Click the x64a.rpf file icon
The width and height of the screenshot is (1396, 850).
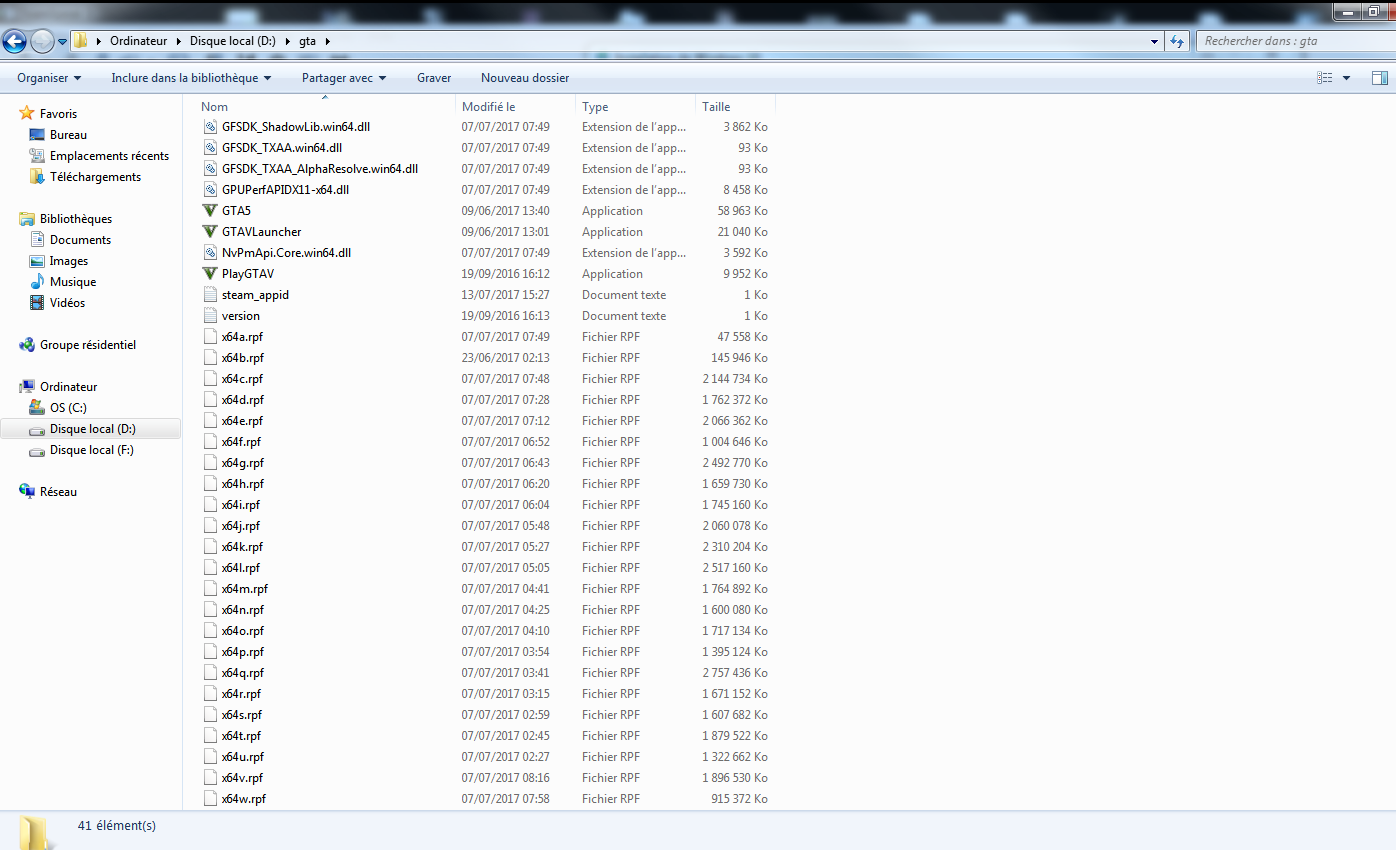coord(210,337)
